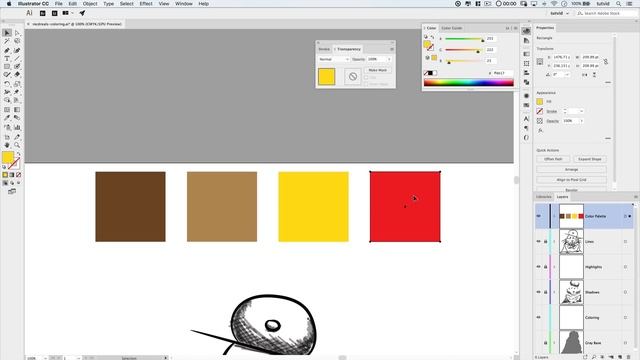Open the Character panel icon in the dock
This screenshot has width=640, height=360.
pos(526,118)
